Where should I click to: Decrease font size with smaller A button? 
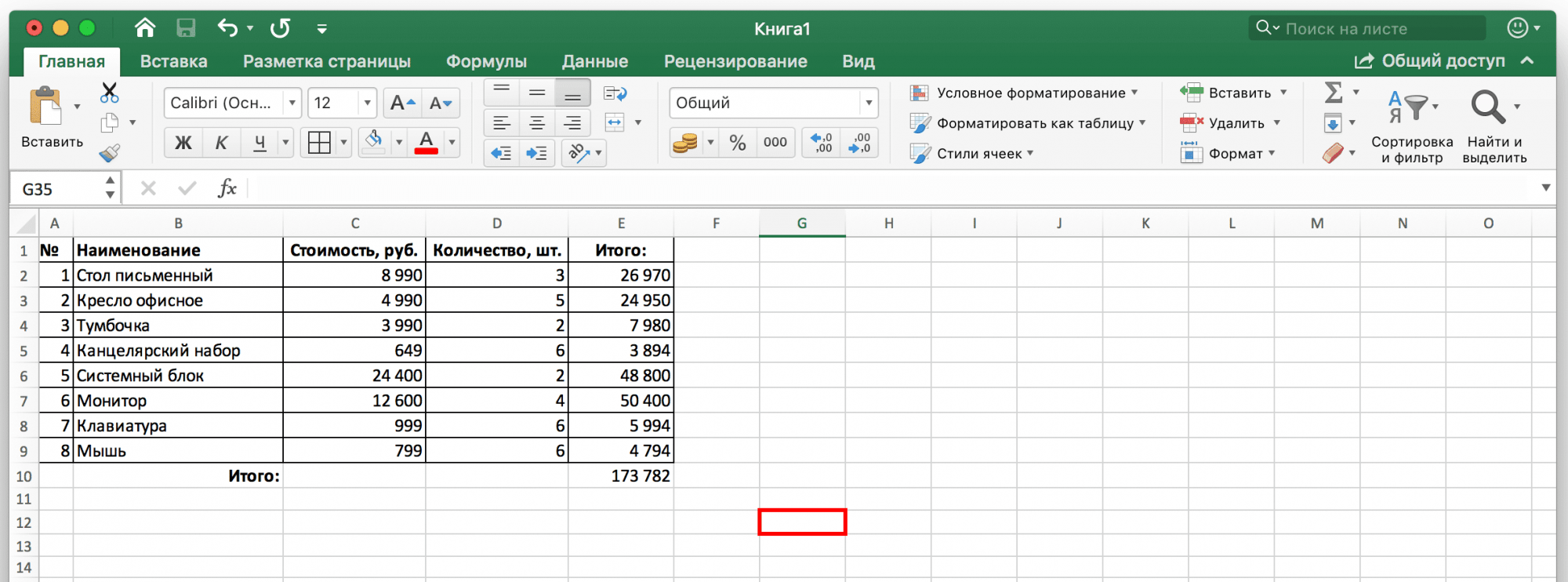[441, 103]
